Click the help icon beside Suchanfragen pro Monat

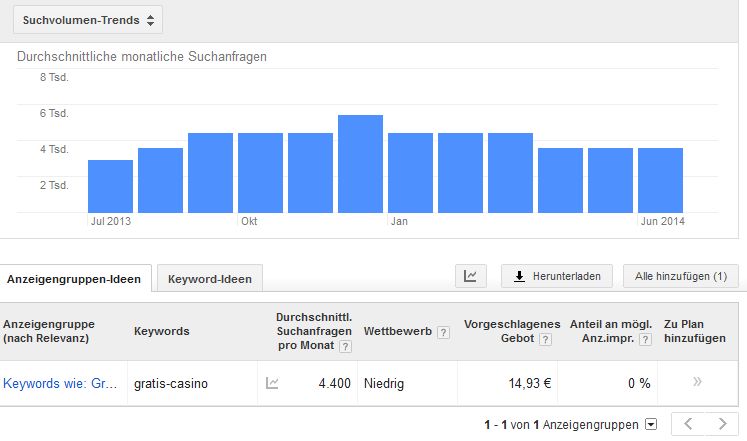coord(345,347)
